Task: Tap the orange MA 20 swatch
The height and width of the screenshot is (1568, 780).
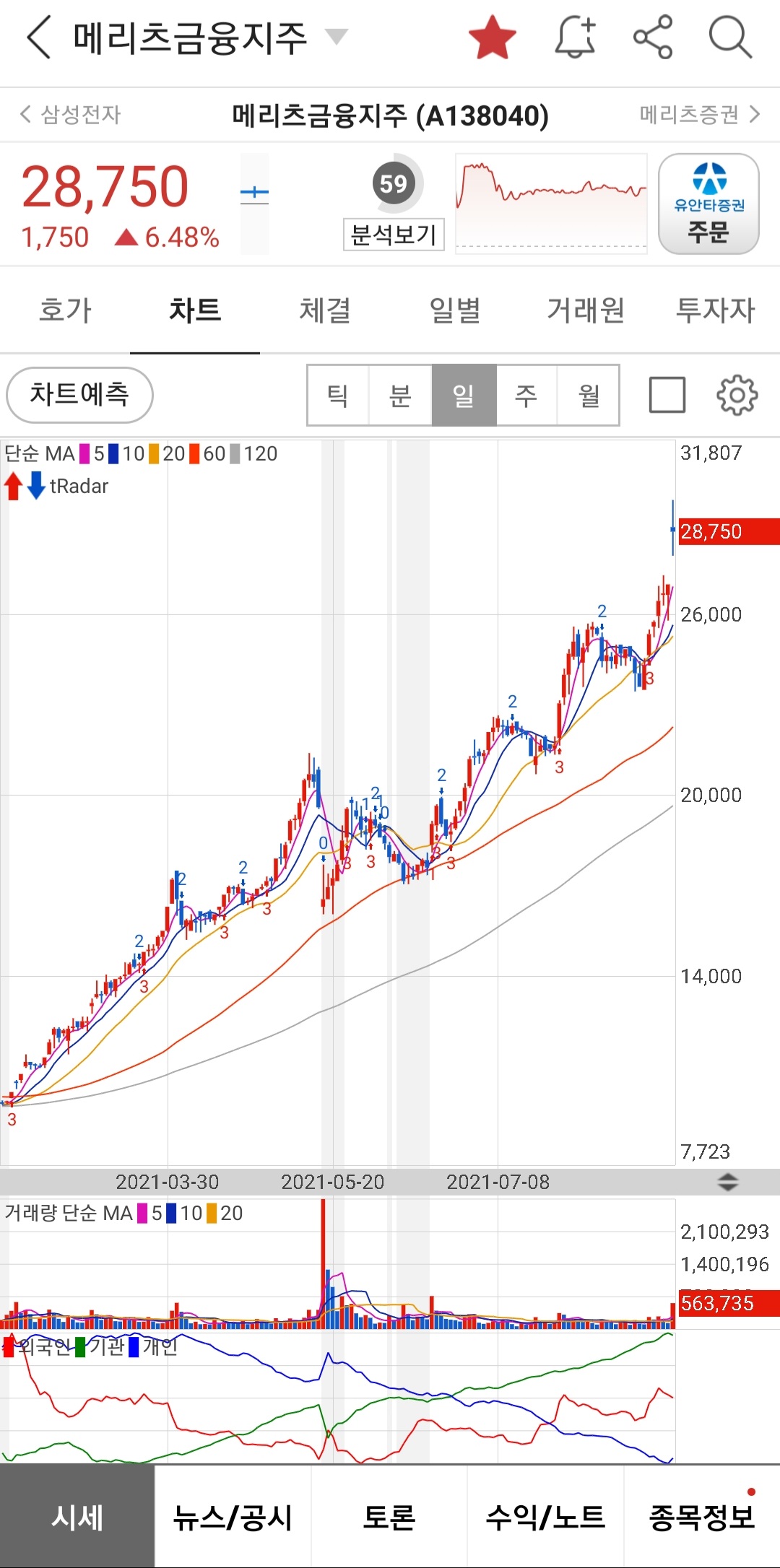Action: click(x=153, y=453)
